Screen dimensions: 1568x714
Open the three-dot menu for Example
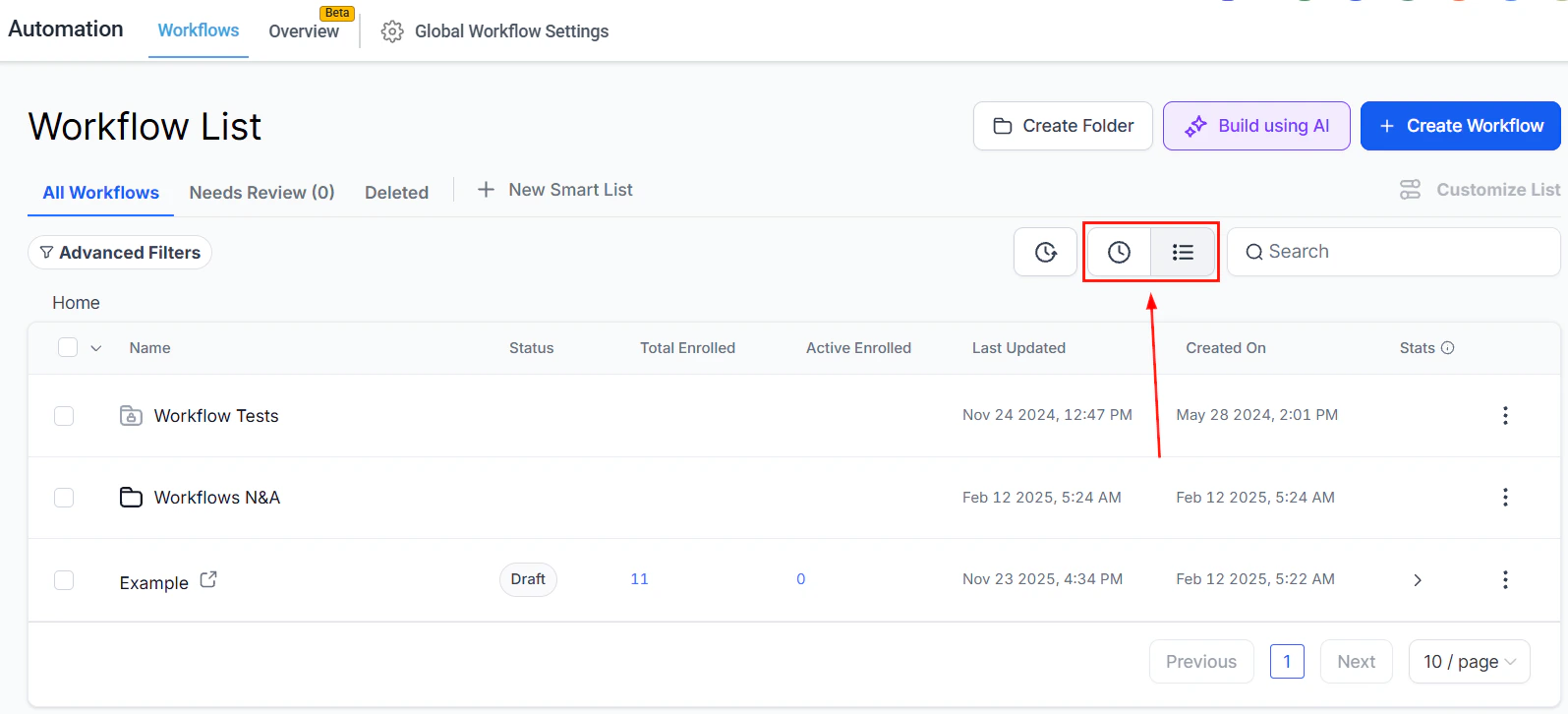coord(1505,580)
